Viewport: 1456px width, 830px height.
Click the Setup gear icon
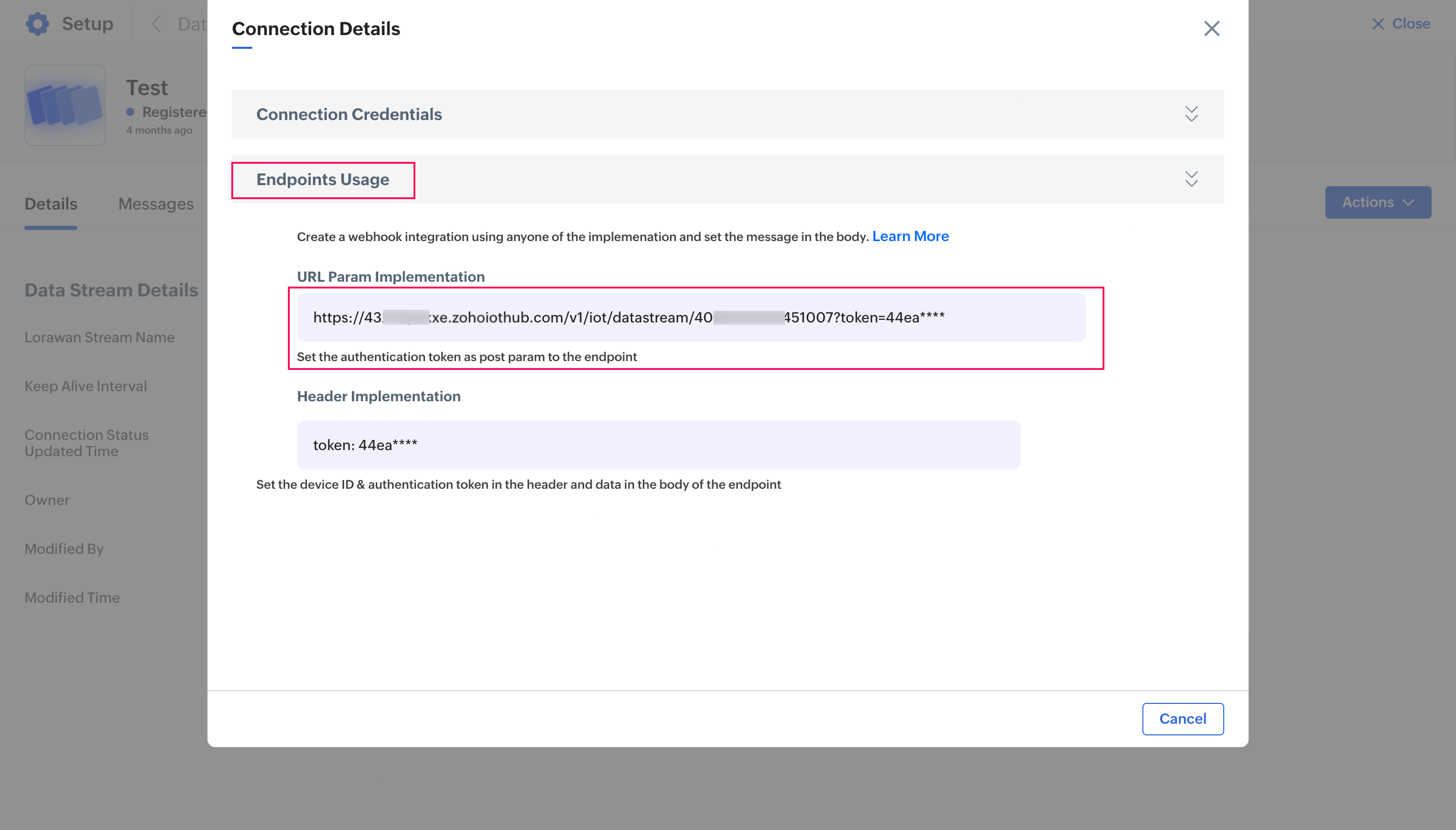(x=38, y=23)
